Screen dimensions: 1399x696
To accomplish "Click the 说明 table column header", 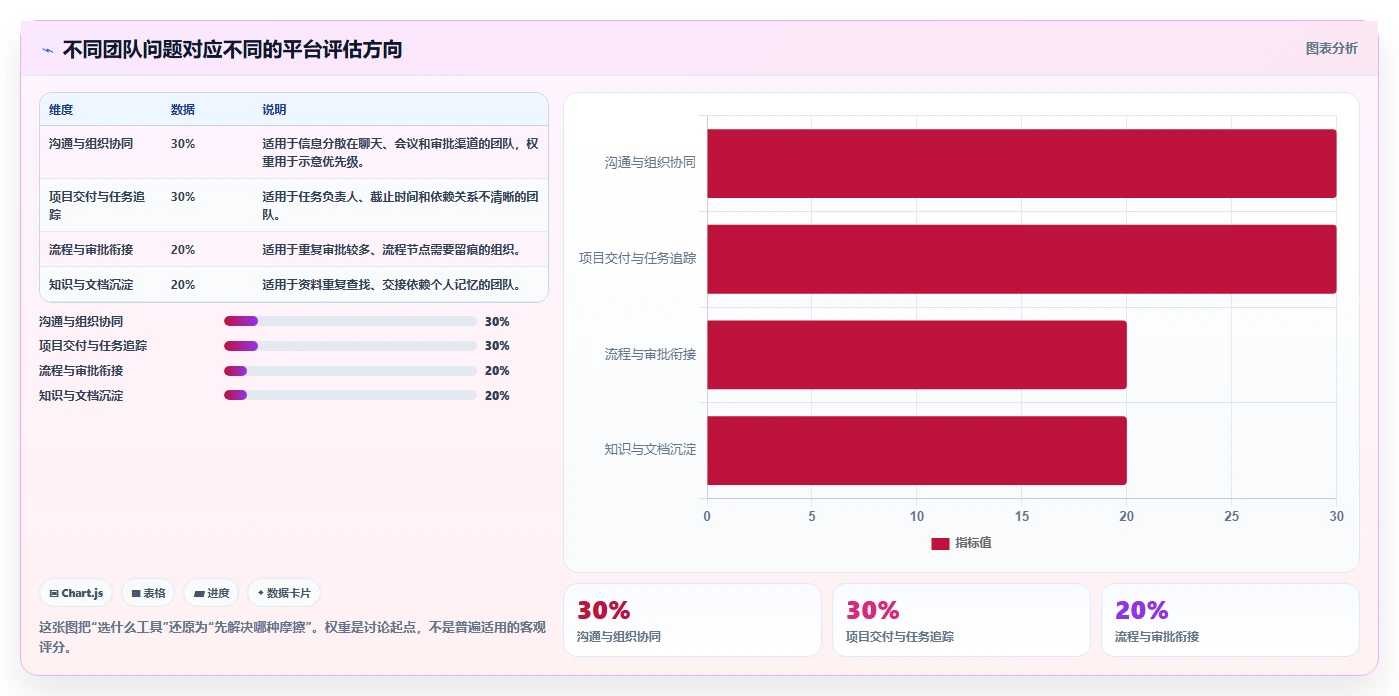I will point(274,110).
